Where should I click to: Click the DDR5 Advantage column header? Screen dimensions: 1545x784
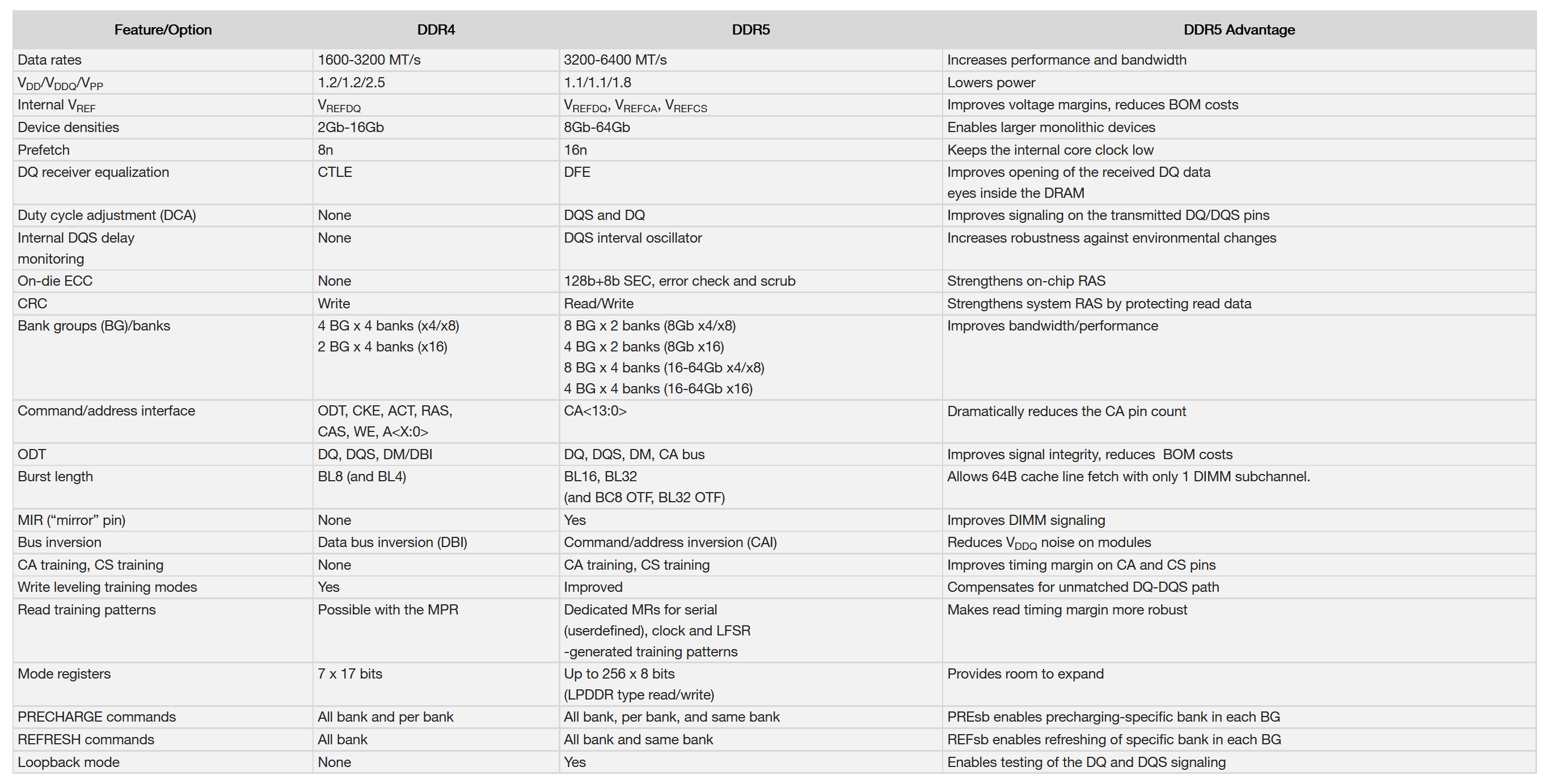pyautogui.click(x=1239, y=30)
